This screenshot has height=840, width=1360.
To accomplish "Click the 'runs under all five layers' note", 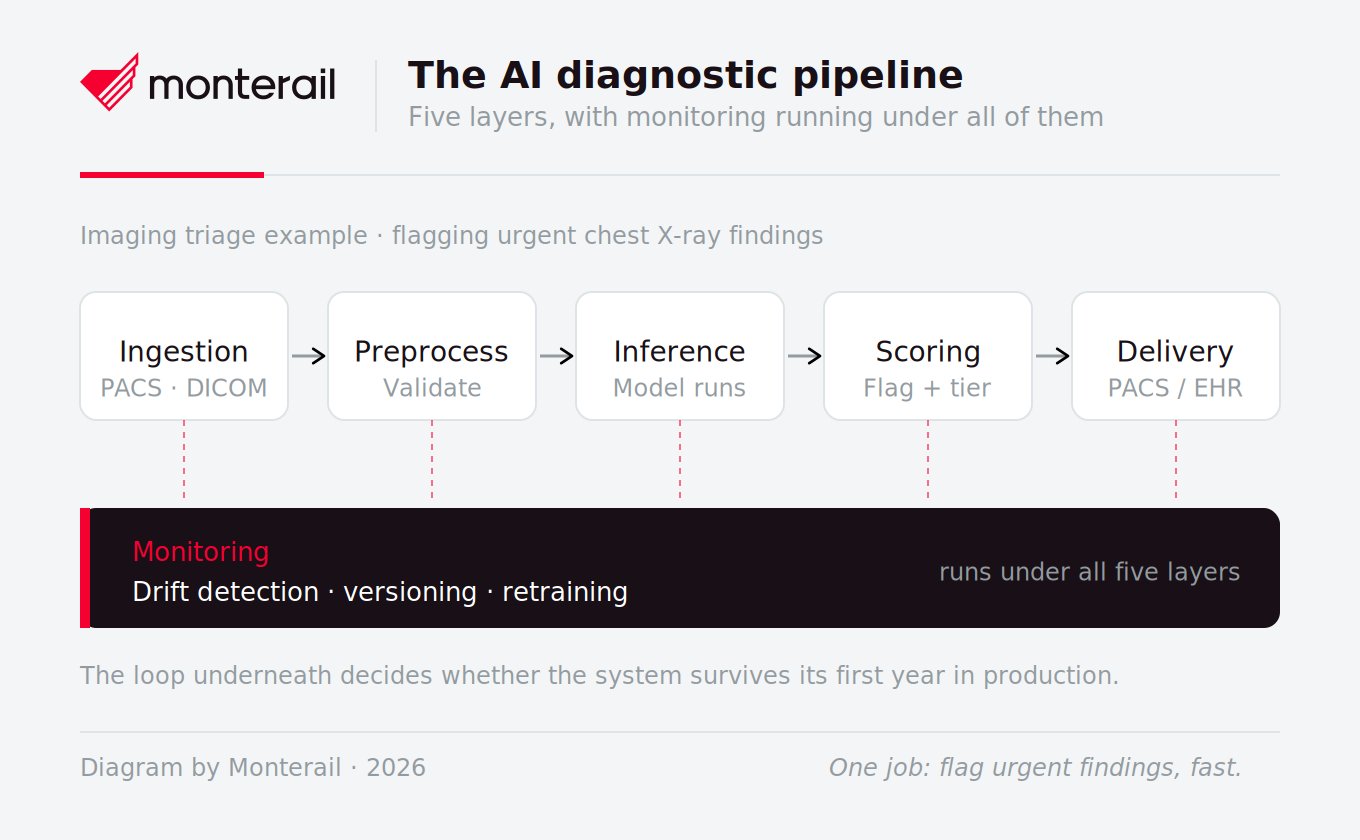I will (1089, 572).
